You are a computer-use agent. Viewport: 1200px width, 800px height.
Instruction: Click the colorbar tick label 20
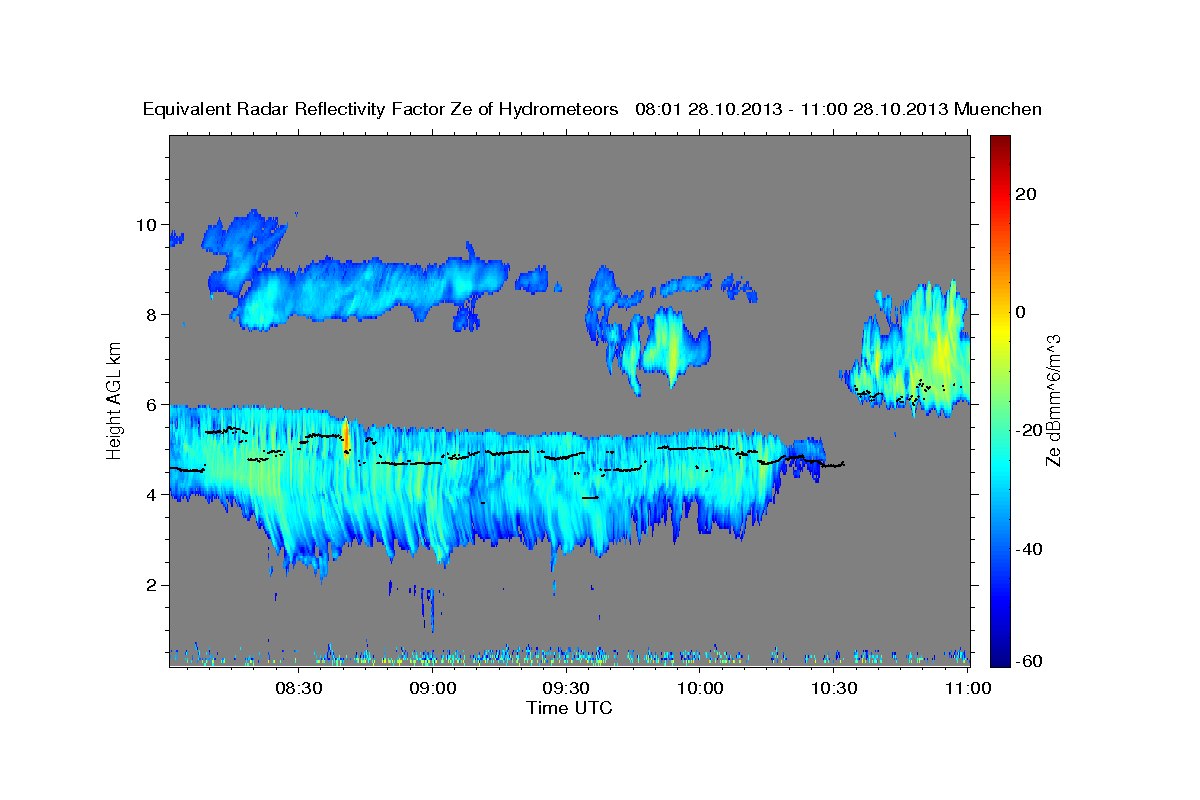[x=1026, y=194]
